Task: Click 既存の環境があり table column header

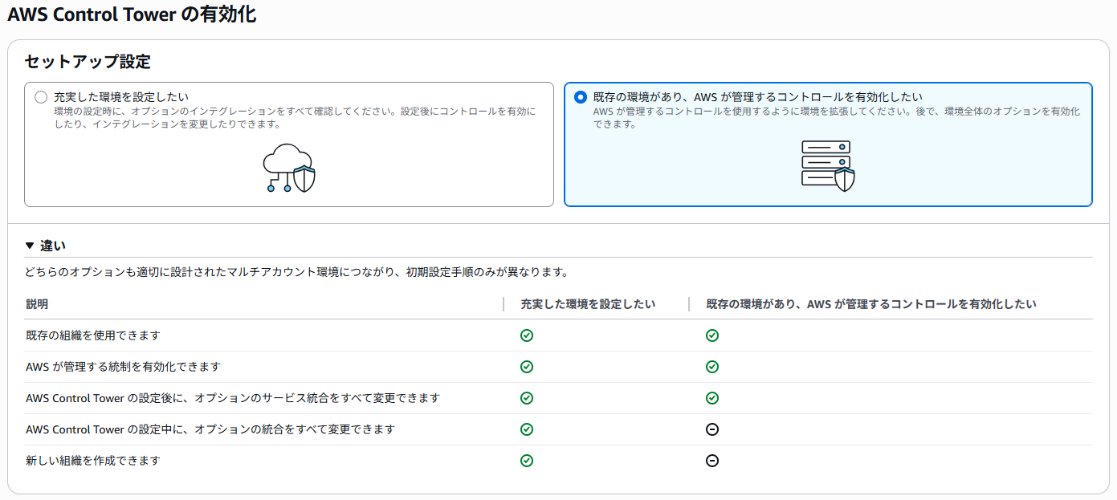Action: click(x=870, y=304)
